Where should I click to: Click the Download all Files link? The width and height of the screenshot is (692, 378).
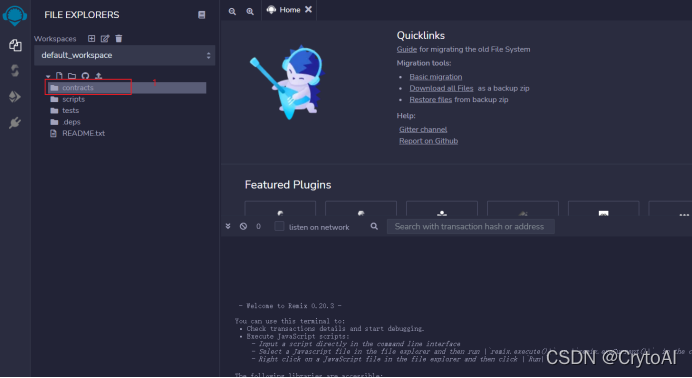tap(441, 88)
